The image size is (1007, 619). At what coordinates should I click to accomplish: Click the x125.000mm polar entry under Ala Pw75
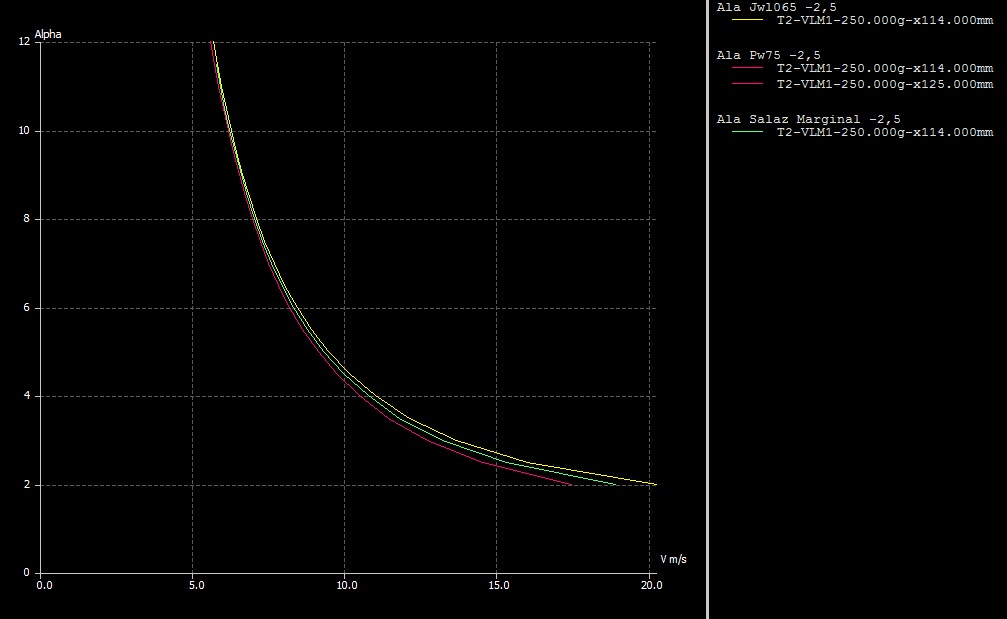click(885, 84)
